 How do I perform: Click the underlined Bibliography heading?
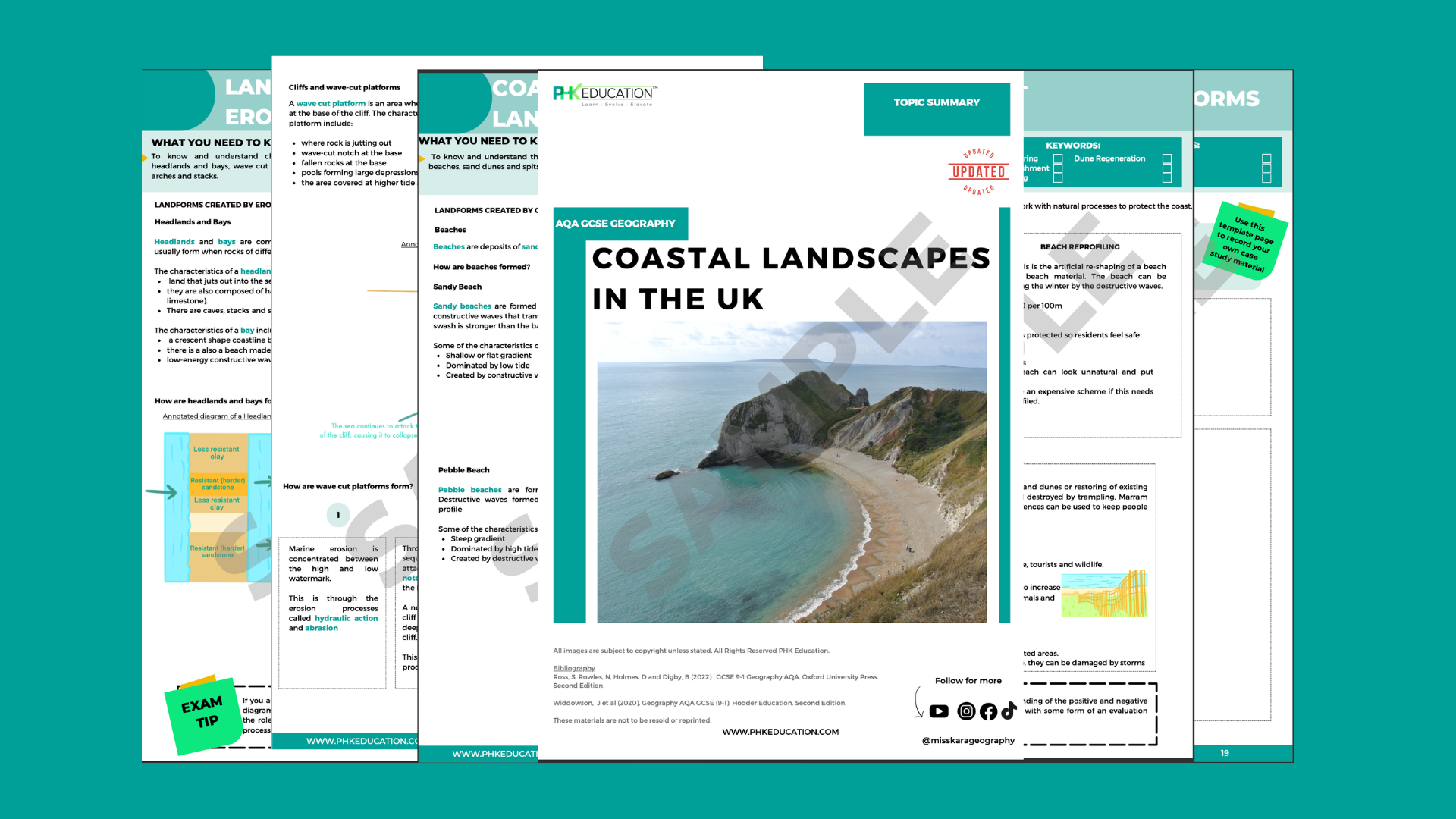[x=574, y=668]
